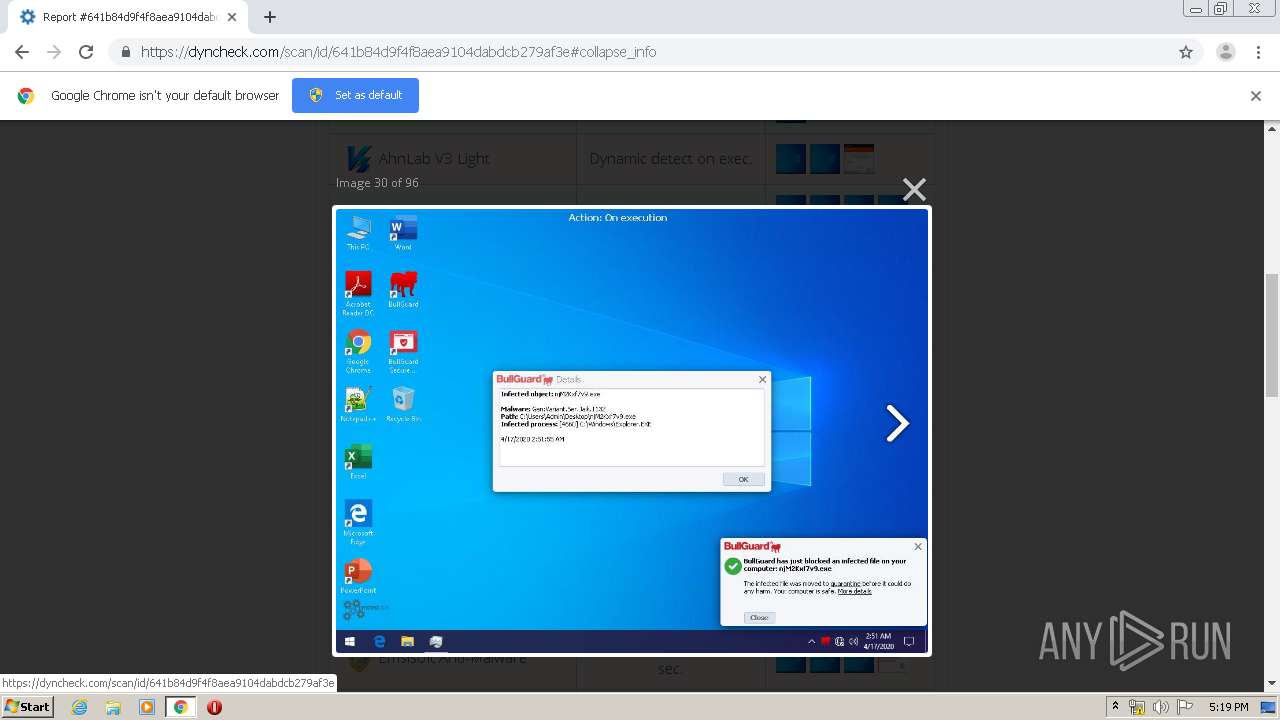1280x720 pixels.
Task: Reload the dyncheck.com page
Action: (86, 52)
